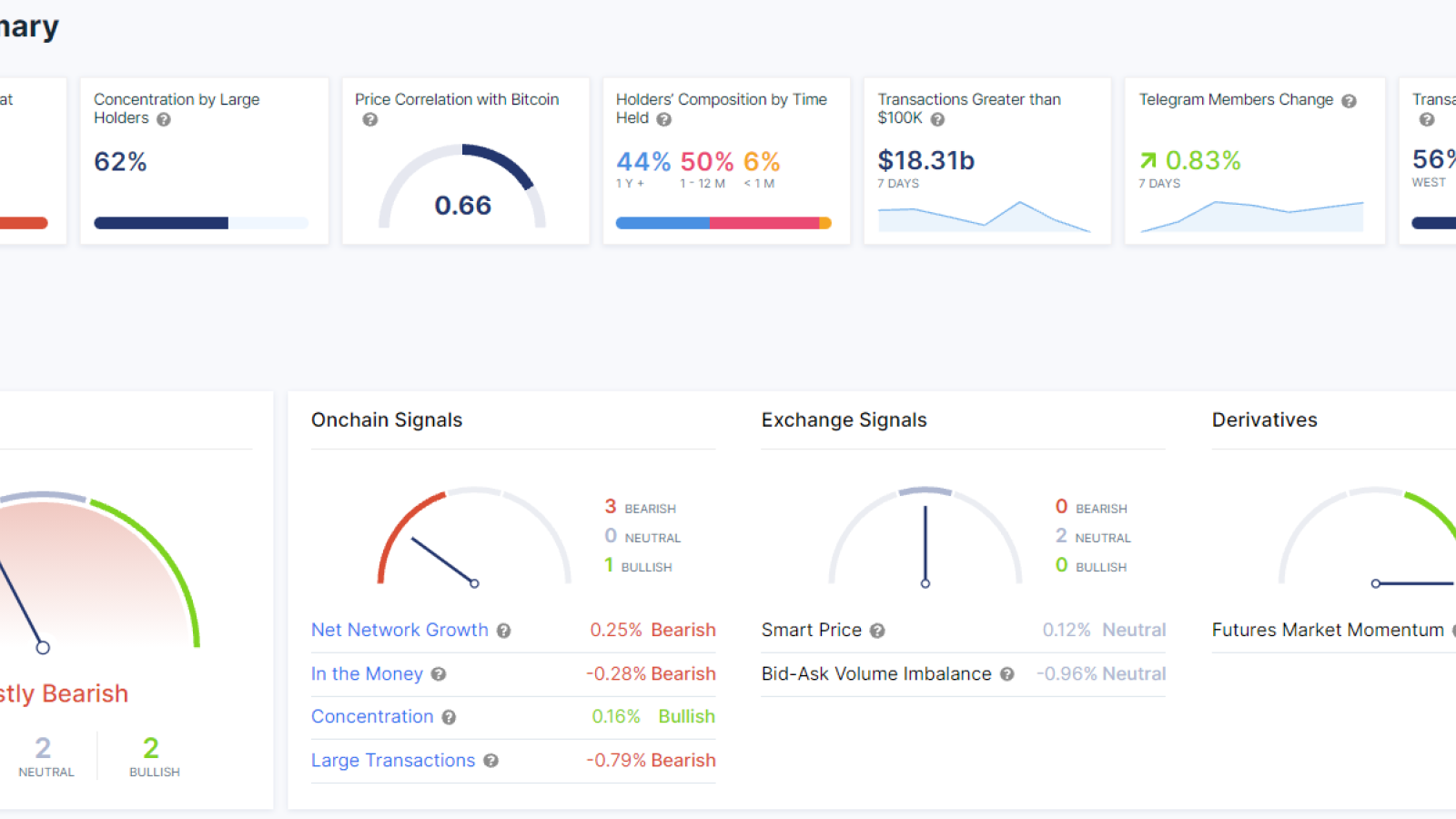Click the Mostly Bearish summary label
The width and height of the screenshot is (1456, 819).
pyautogui.click(x=64, y=693)
